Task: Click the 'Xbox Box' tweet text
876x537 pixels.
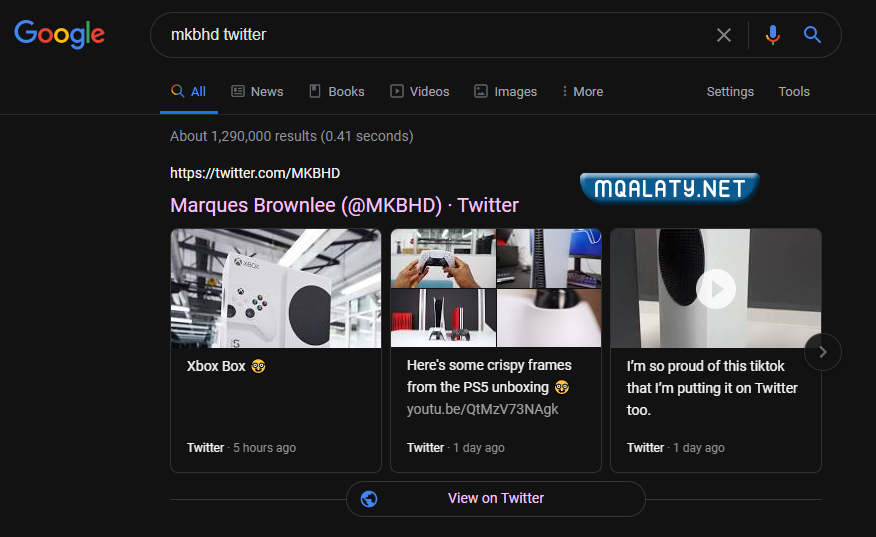Action: [x=226, y=366]
